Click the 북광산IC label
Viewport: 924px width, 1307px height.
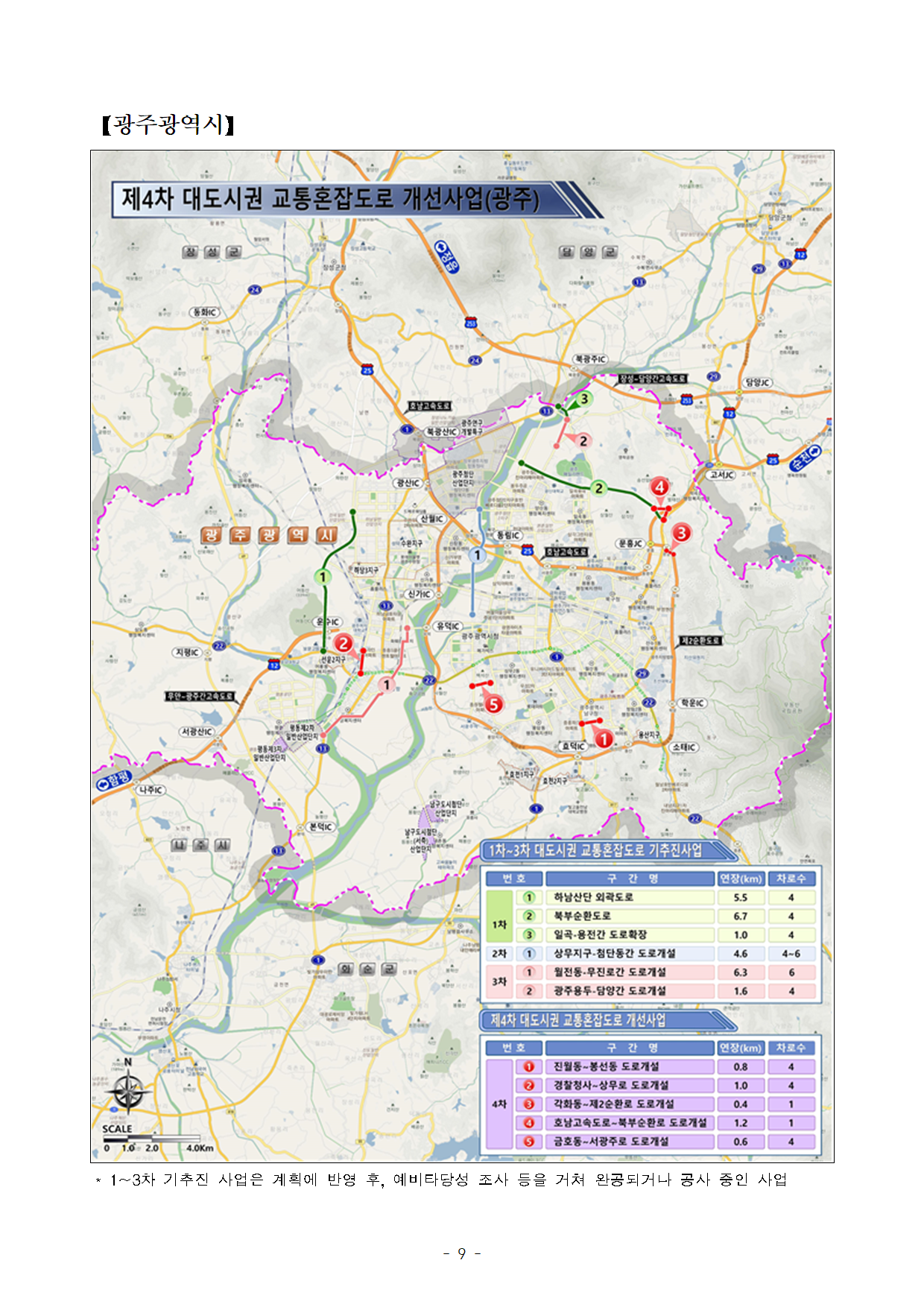(442, 431)
